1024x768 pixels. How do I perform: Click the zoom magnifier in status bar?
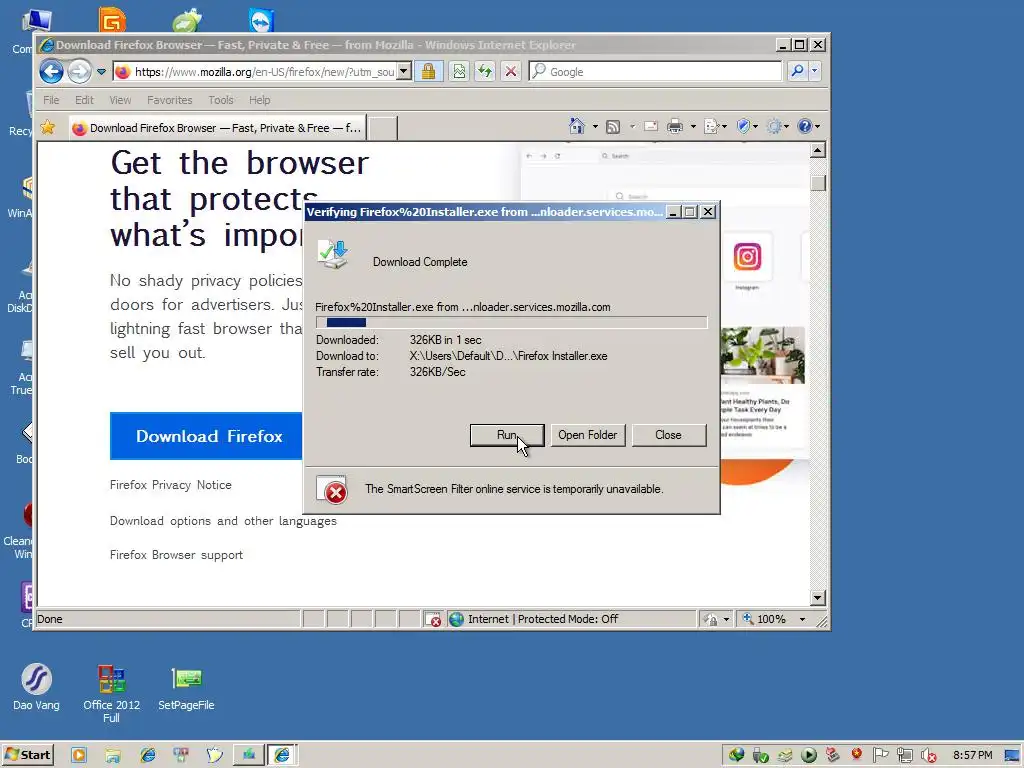(x=748, y=619)
